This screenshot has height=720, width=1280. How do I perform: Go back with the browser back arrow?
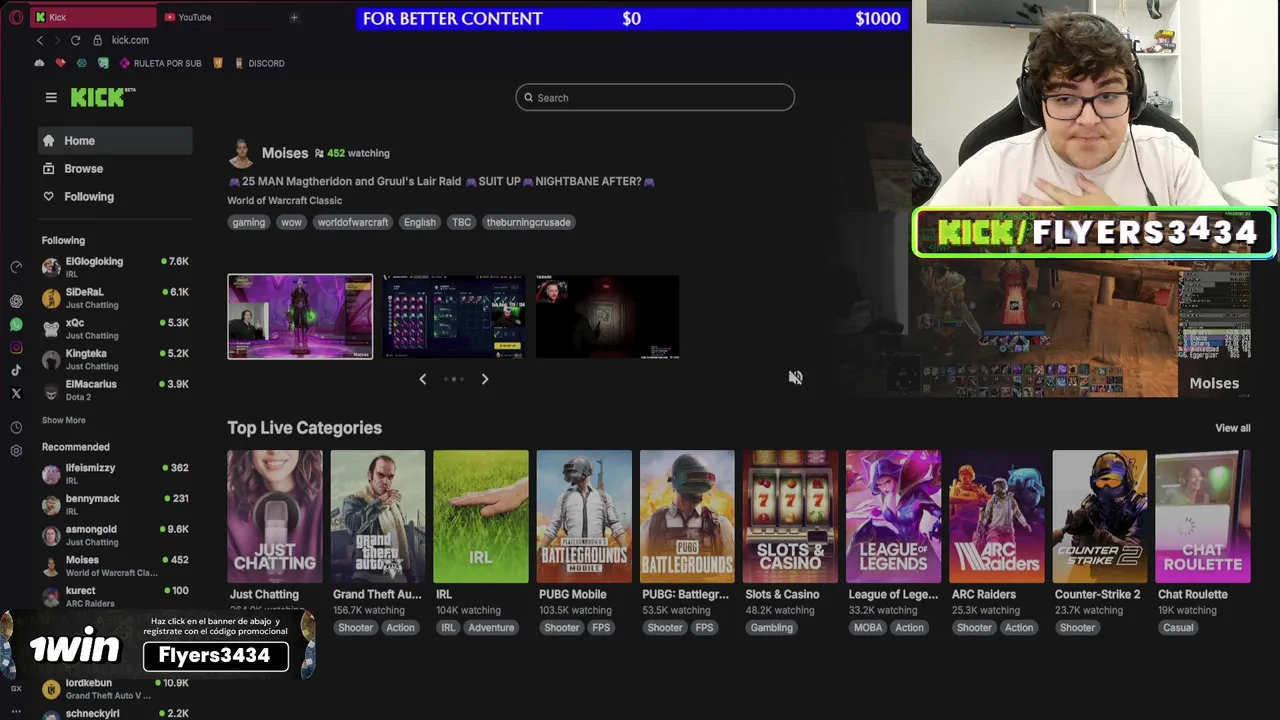click(40, 40)
